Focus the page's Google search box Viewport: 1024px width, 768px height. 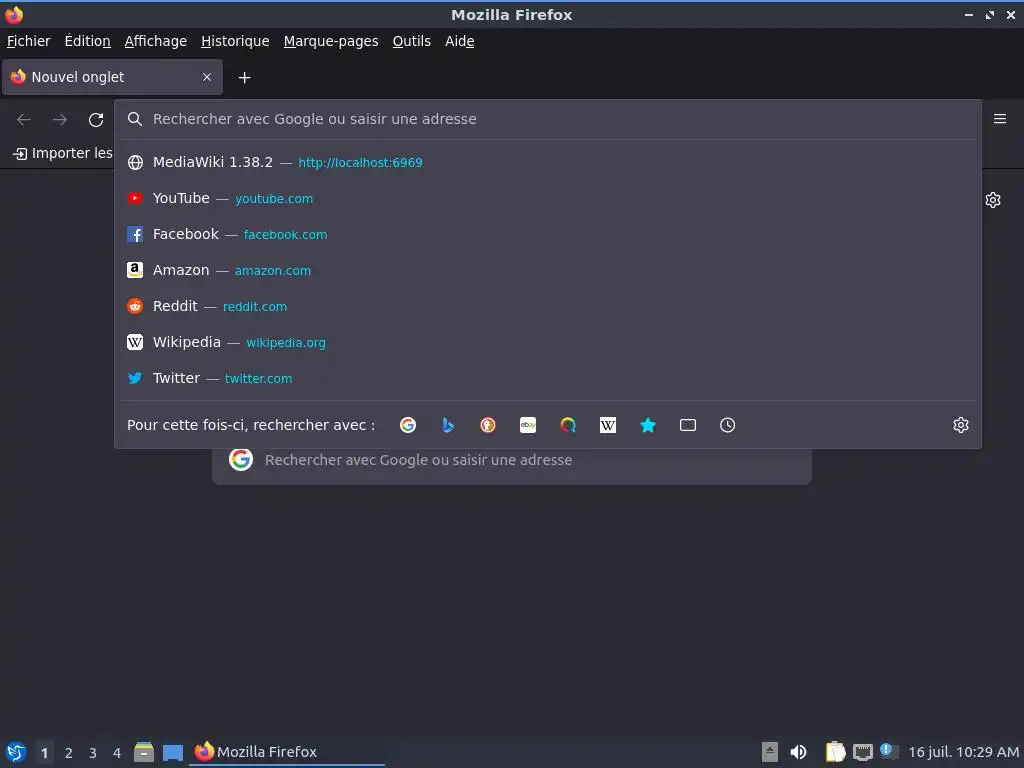click(512, 460)
